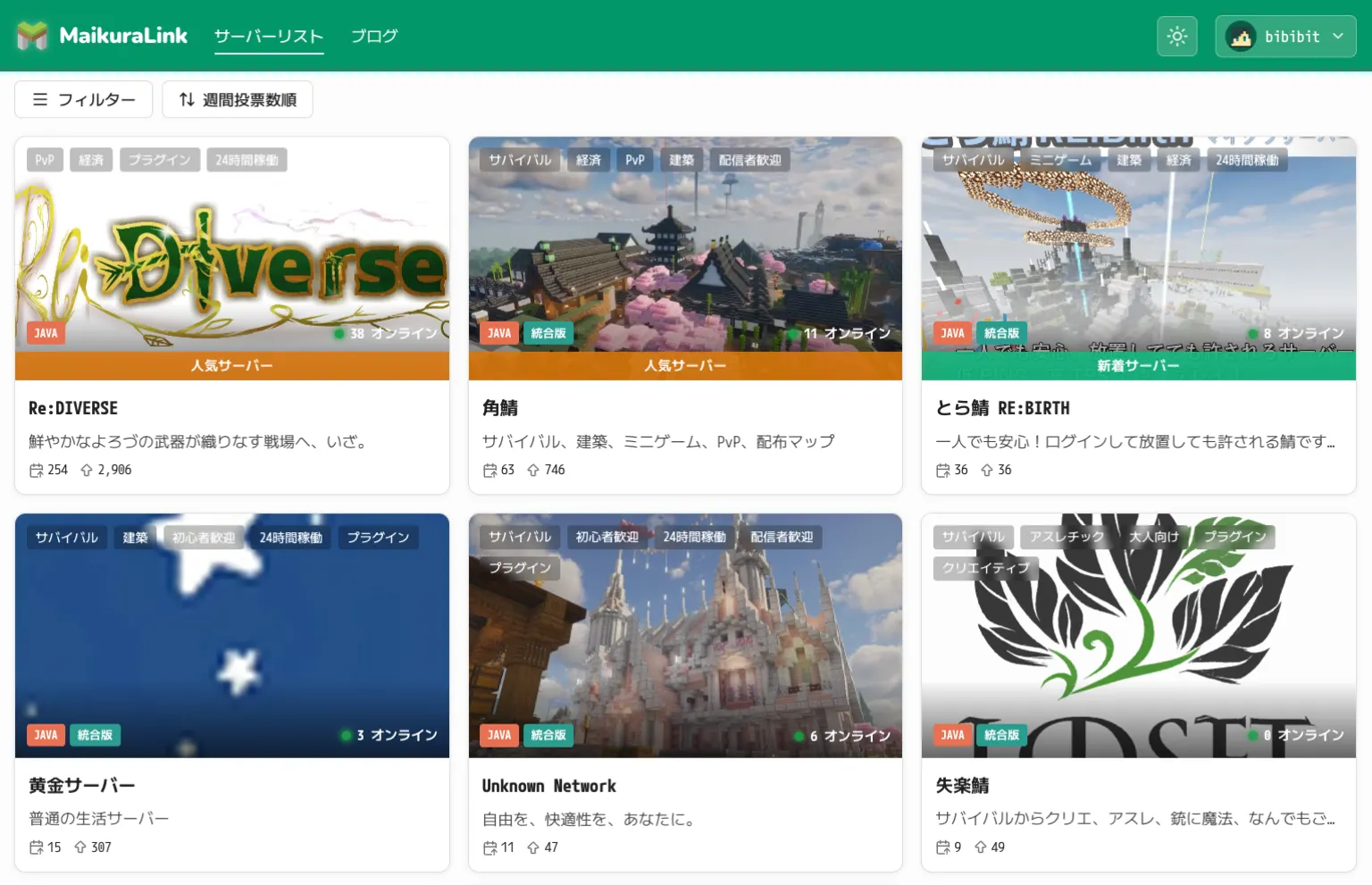The height and width of the screenshot is (885, 1372).
Task: Click the chevron arrow next to bibibit
Action: coord(1338,37)
